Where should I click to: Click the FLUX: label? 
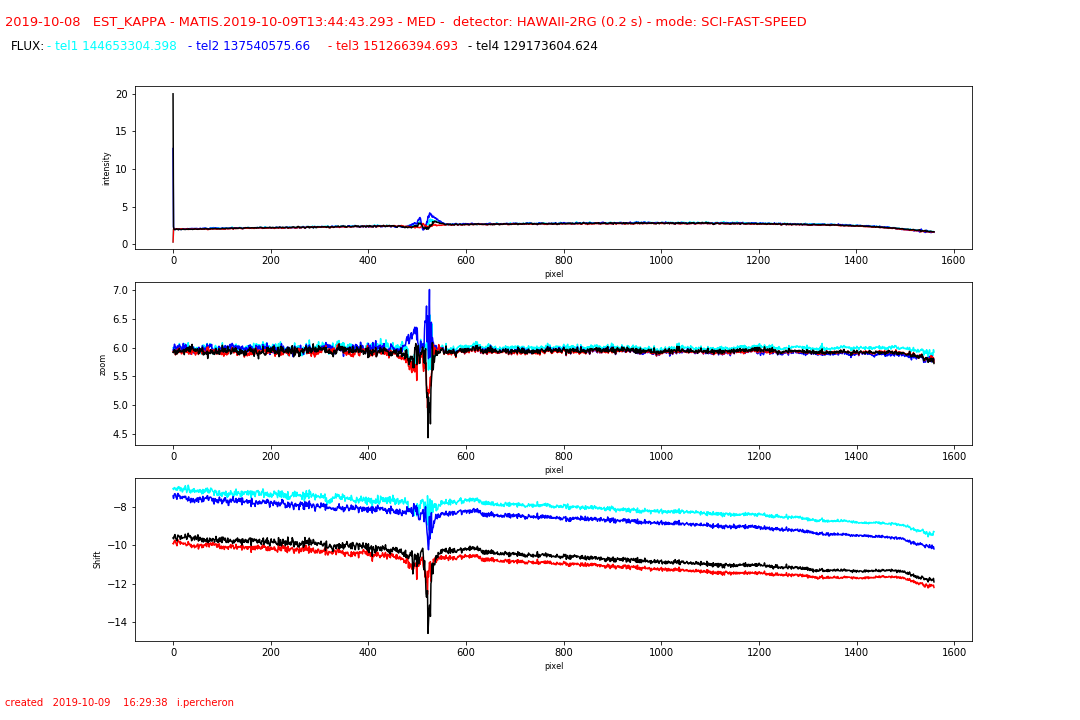(x=27, y=46)
